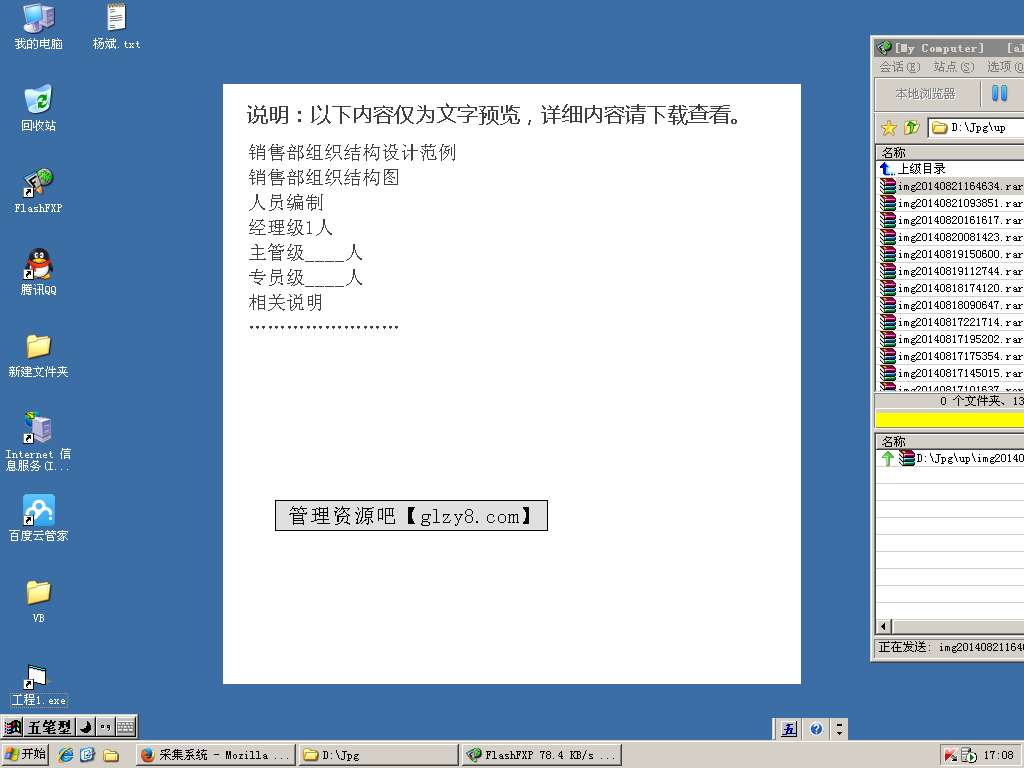Launch the 腾讯QQ desktop shortcut
1024x768 pixels.
[x=39, y=272]
